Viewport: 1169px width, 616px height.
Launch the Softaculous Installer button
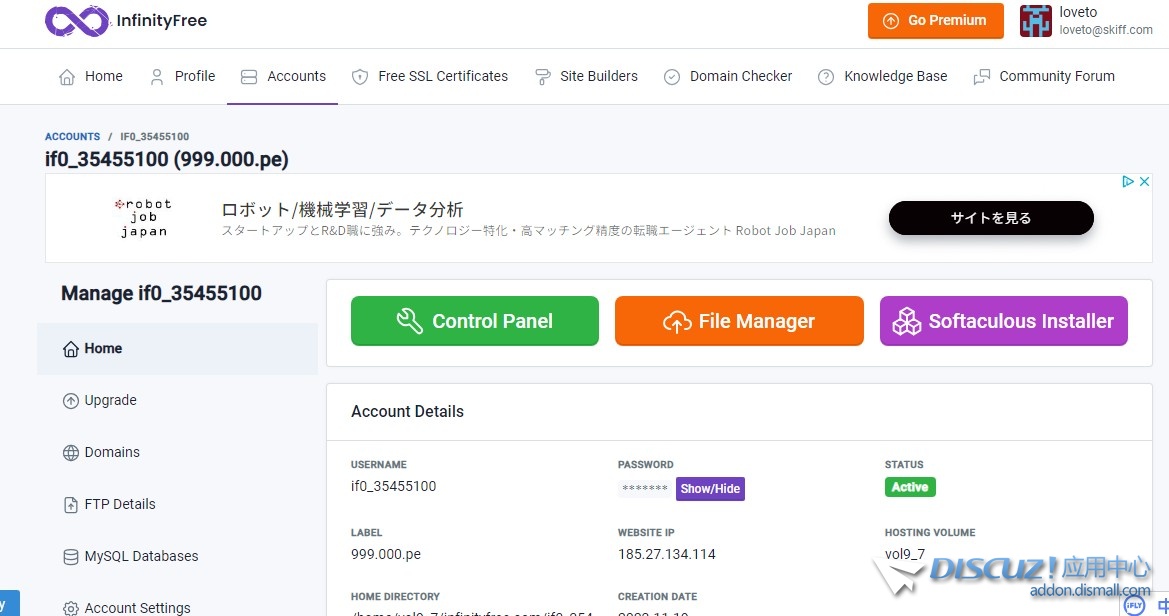pos(1003,321)
